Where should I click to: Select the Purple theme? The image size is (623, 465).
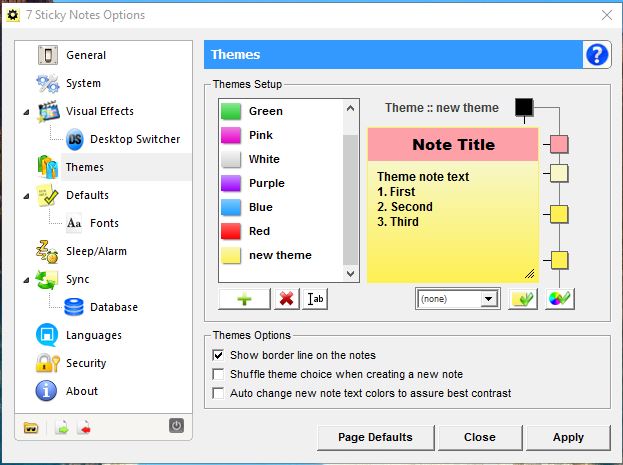click(280, 183)
